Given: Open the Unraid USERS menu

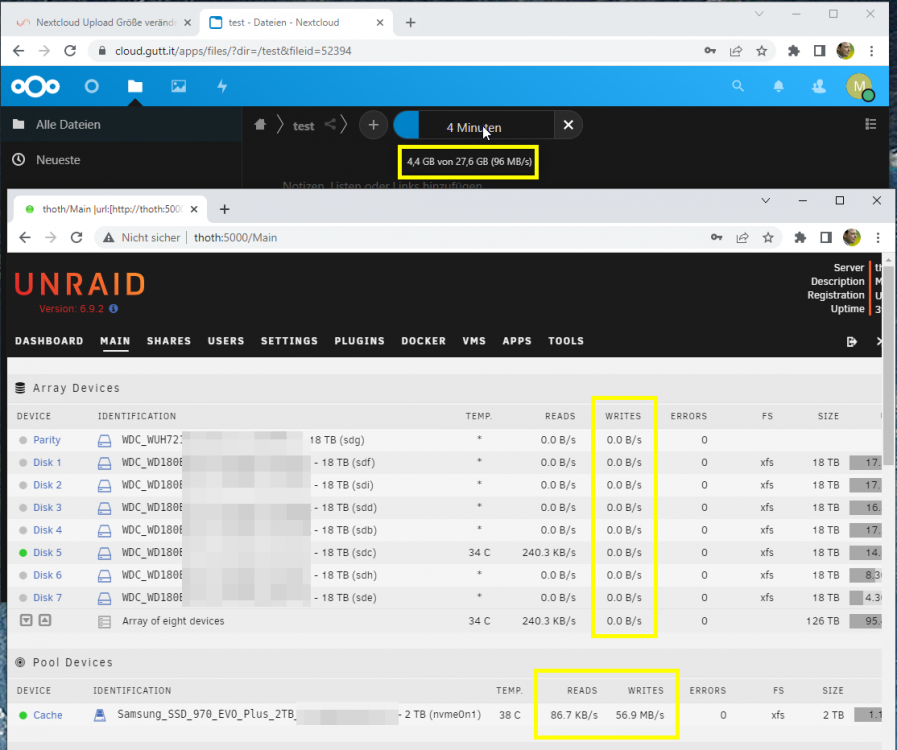Looking at the screenshot, I should 226,341.
